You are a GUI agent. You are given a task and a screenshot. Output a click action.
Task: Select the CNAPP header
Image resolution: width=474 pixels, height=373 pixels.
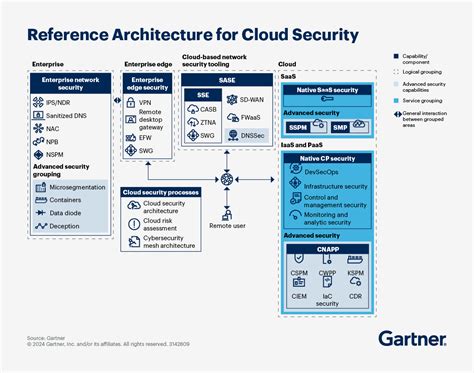[328, 249]
